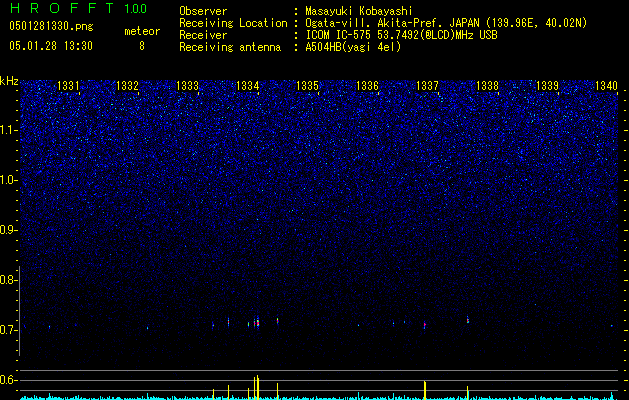
Task: Click the 0.8 kHz axis label
Action: 7,280
